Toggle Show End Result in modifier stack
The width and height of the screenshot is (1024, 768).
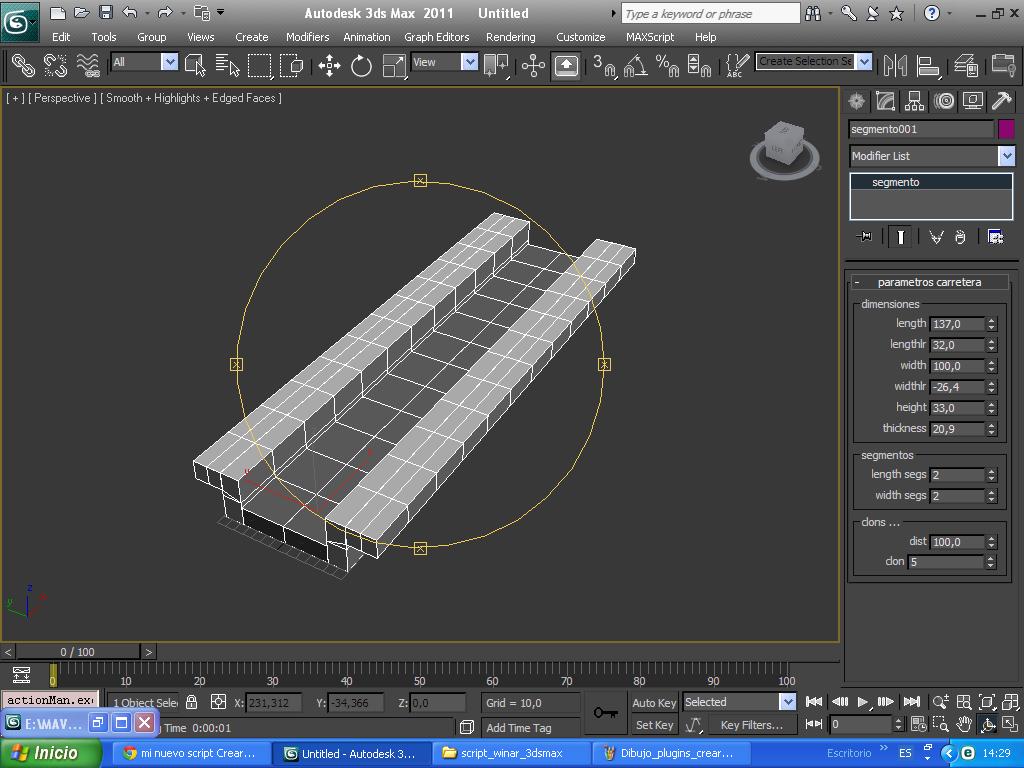[901, 237]
